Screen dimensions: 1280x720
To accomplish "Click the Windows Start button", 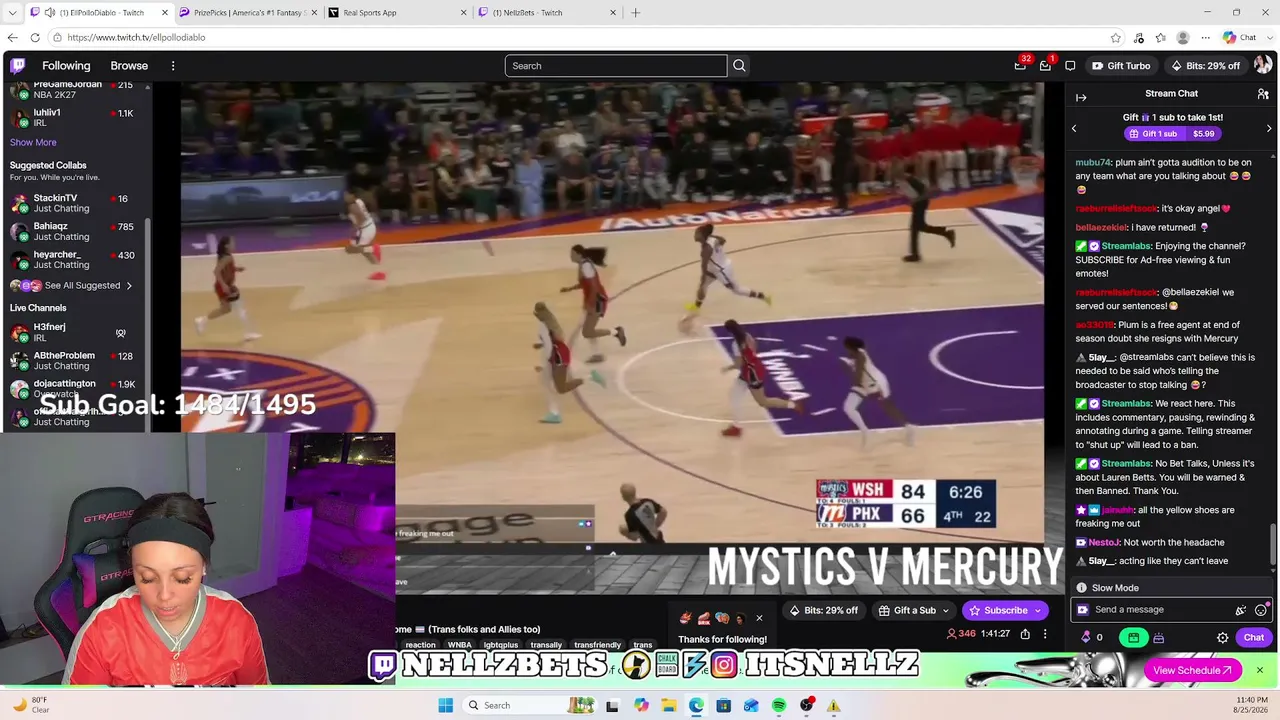I will [446, 706].
